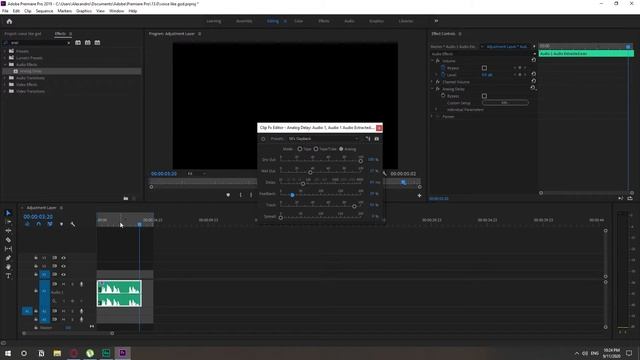The image size is (640, 360).
Task: Click the YUV Effects filter icon
Action: click(97, 42)
